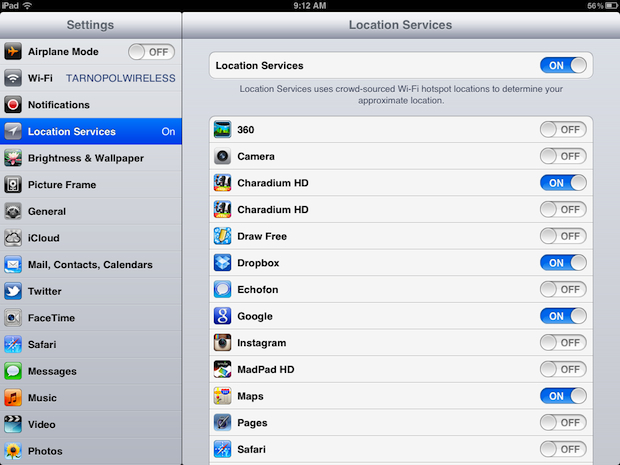Open FaceTime settings
The width and height of the screenshot is (620, 465).
pyautogui.click(x=91, y=318)
